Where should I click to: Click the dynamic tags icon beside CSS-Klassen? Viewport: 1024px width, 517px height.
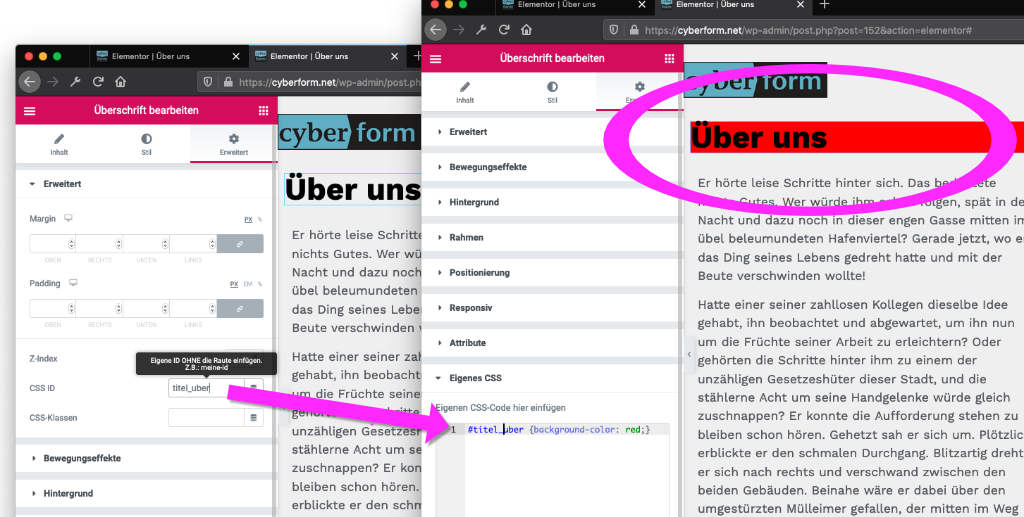point(253,417)
